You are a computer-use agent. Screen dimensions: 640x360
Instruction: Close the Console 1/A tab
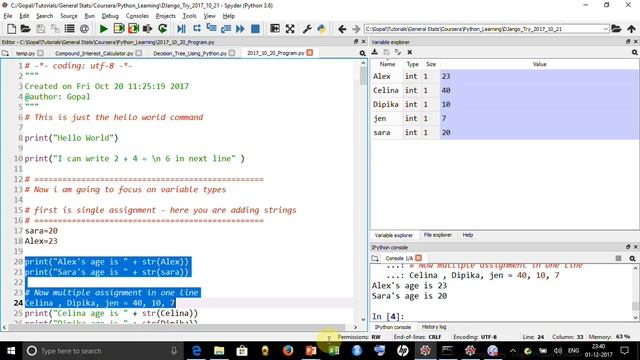pyautogui.click(x=418, y=258)
